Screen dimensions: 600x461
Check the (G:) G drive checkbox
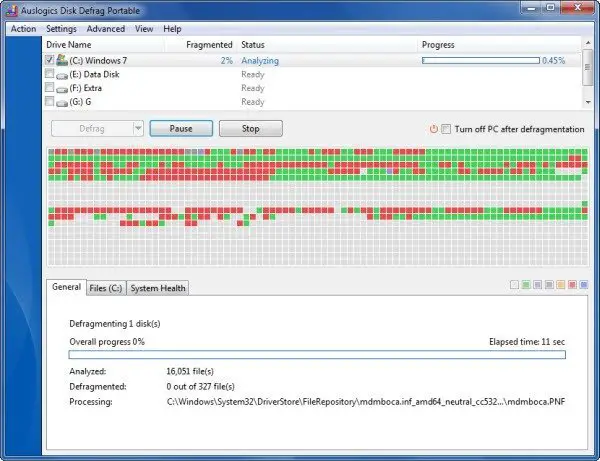click(49, 101)
